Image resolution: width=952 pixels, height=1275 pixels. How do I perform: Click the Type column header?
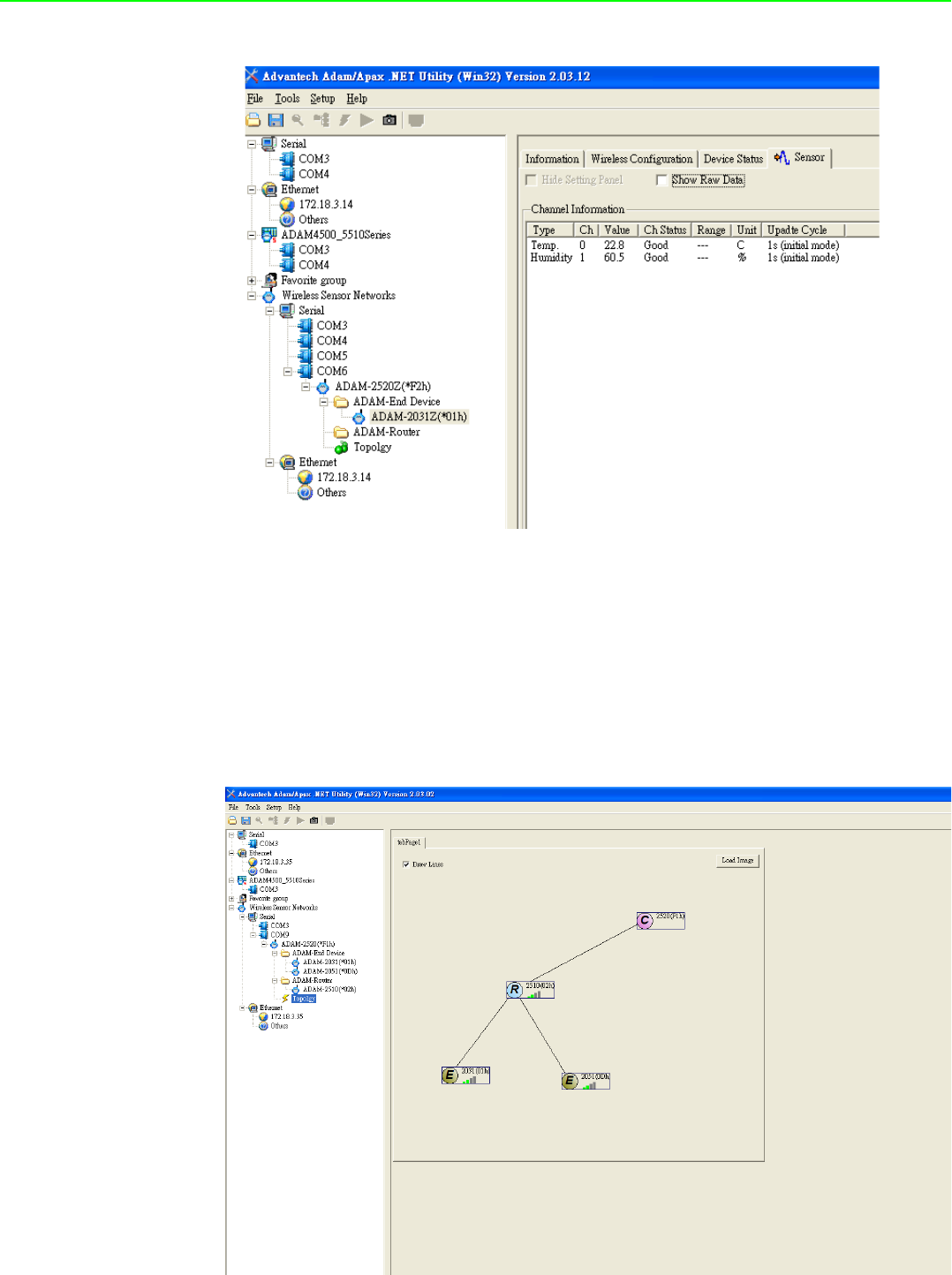coord(550,230)
